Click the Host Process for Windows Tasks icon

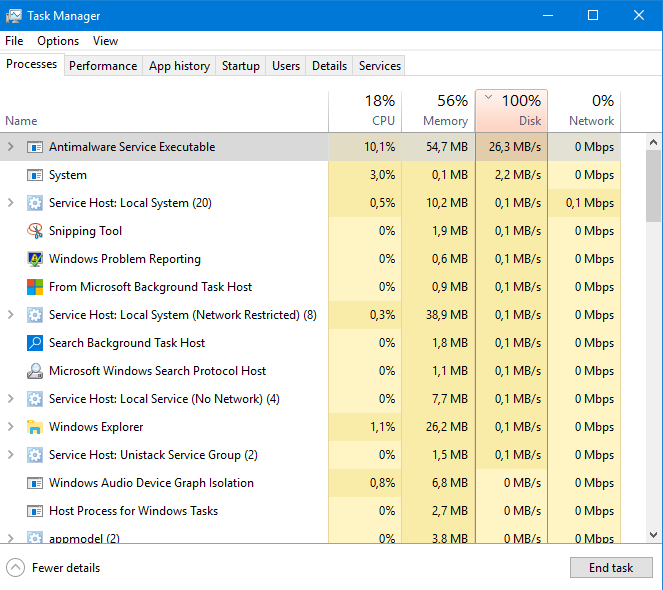coord(35,511)
